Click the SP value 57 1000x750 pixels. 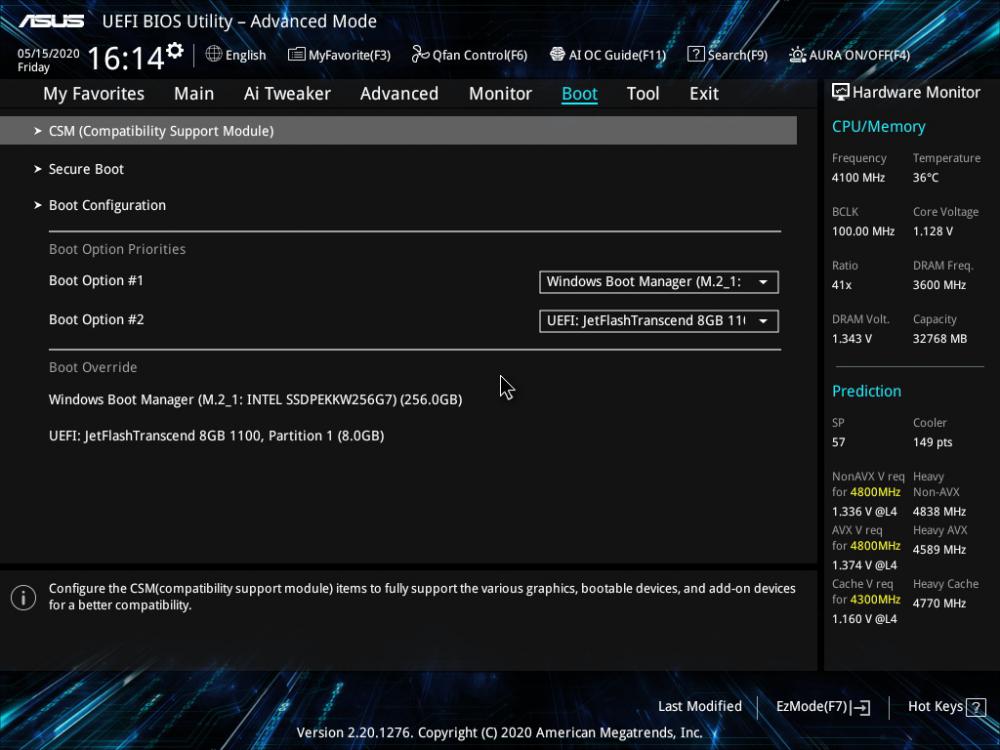click(838, 443)
